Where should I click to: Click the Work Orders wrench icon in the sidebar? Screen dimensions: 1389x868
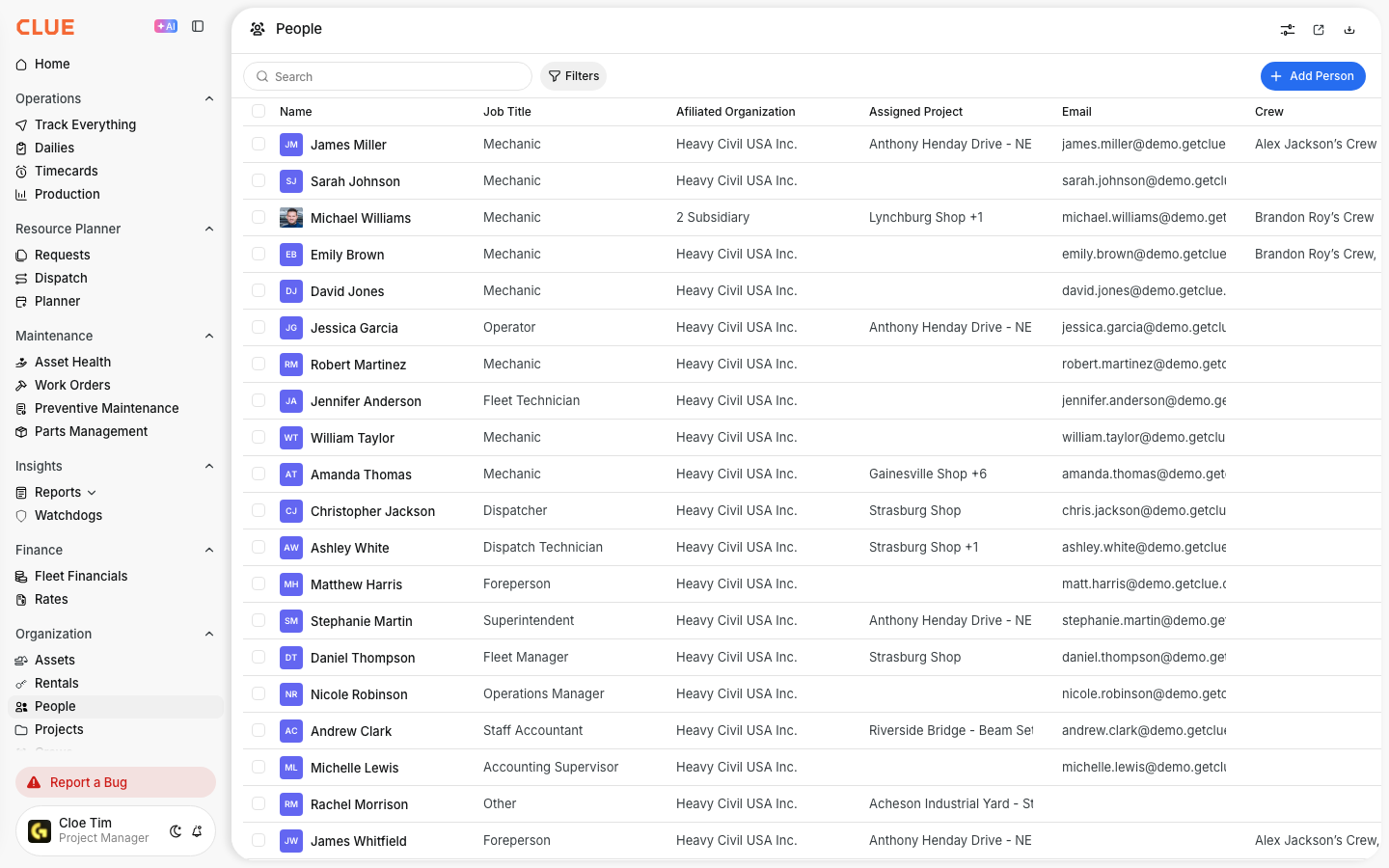21,386
